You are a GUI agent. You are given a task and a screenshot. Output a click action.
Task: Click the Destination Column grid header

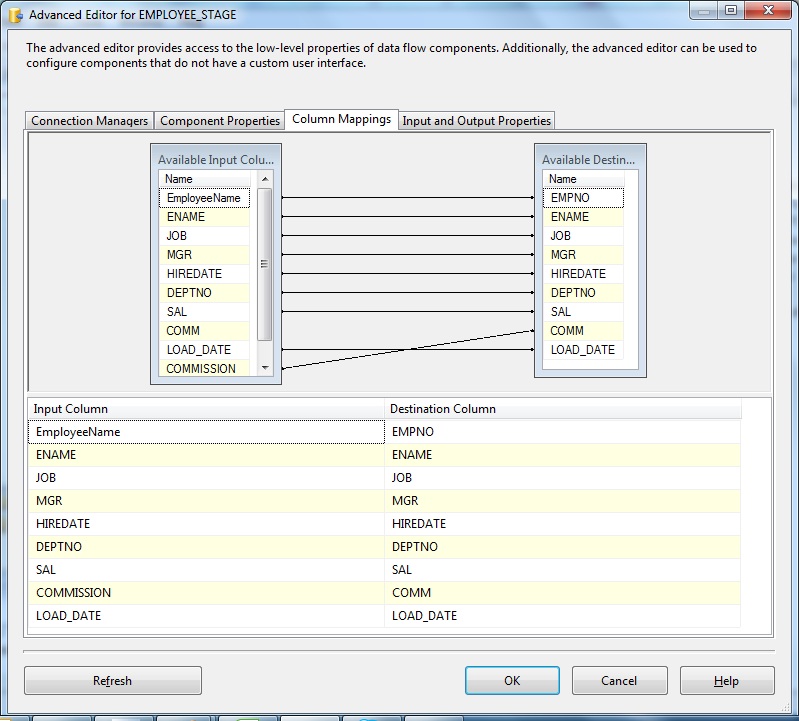(563, 409)
